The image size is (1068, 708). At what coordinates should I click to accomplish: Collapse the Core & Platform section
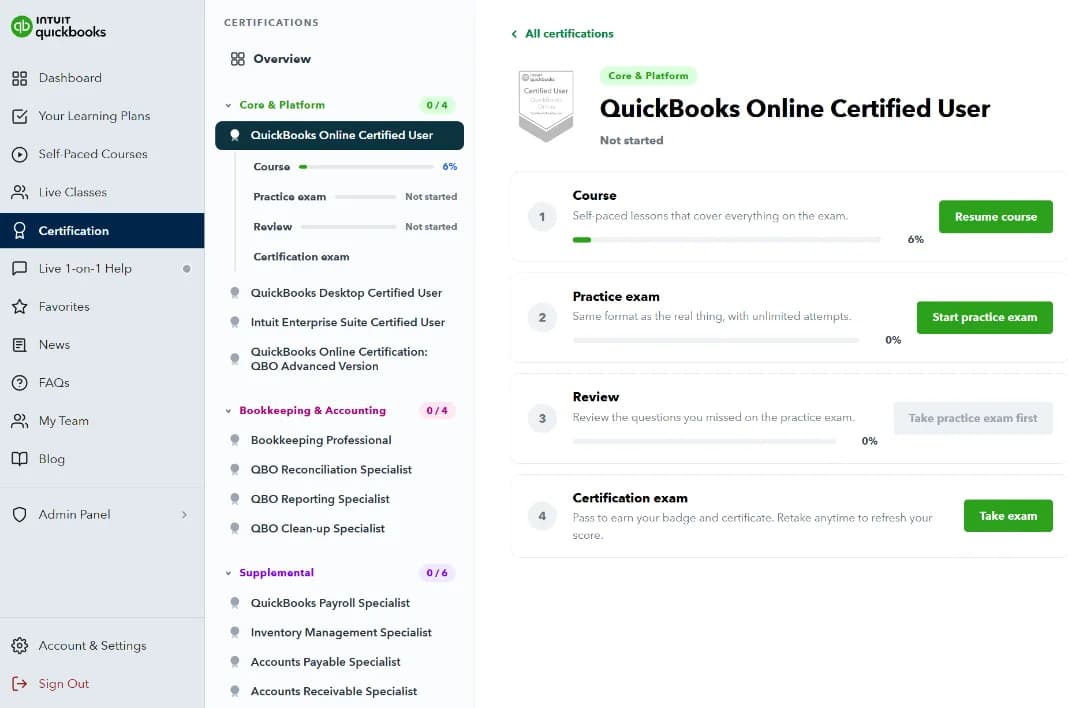coord(228,106)
